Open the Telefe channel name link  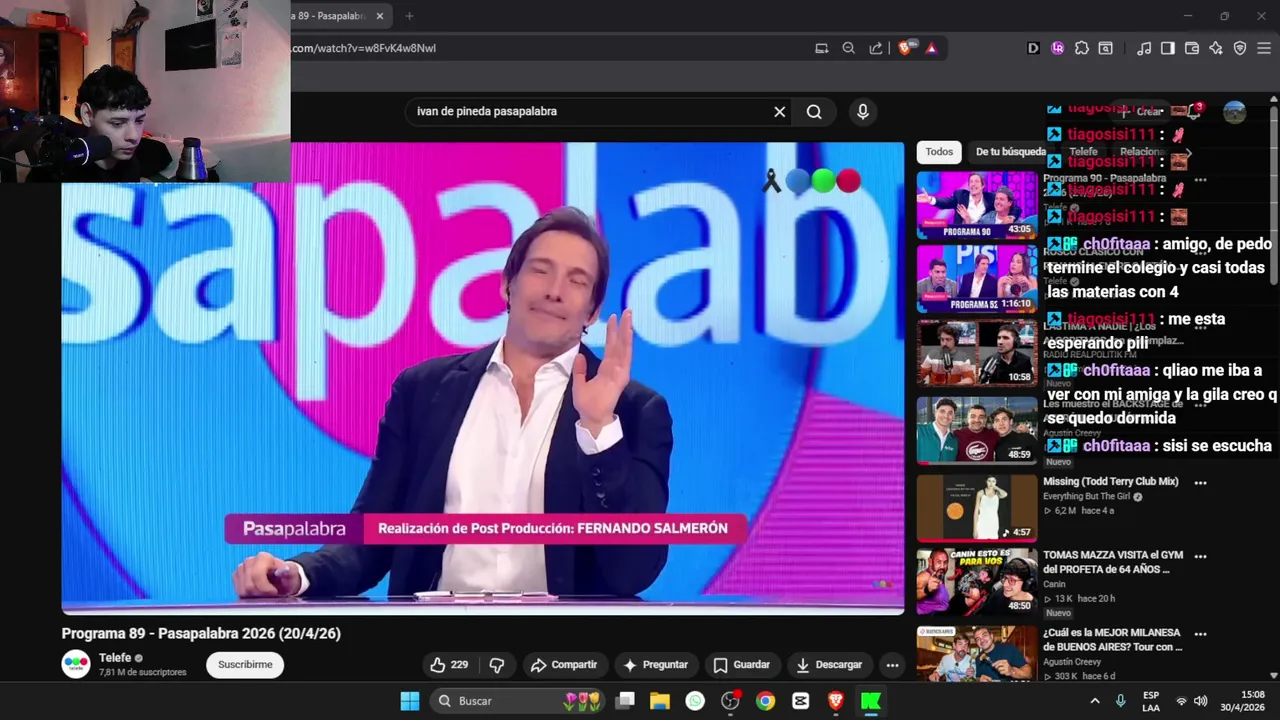115,658
